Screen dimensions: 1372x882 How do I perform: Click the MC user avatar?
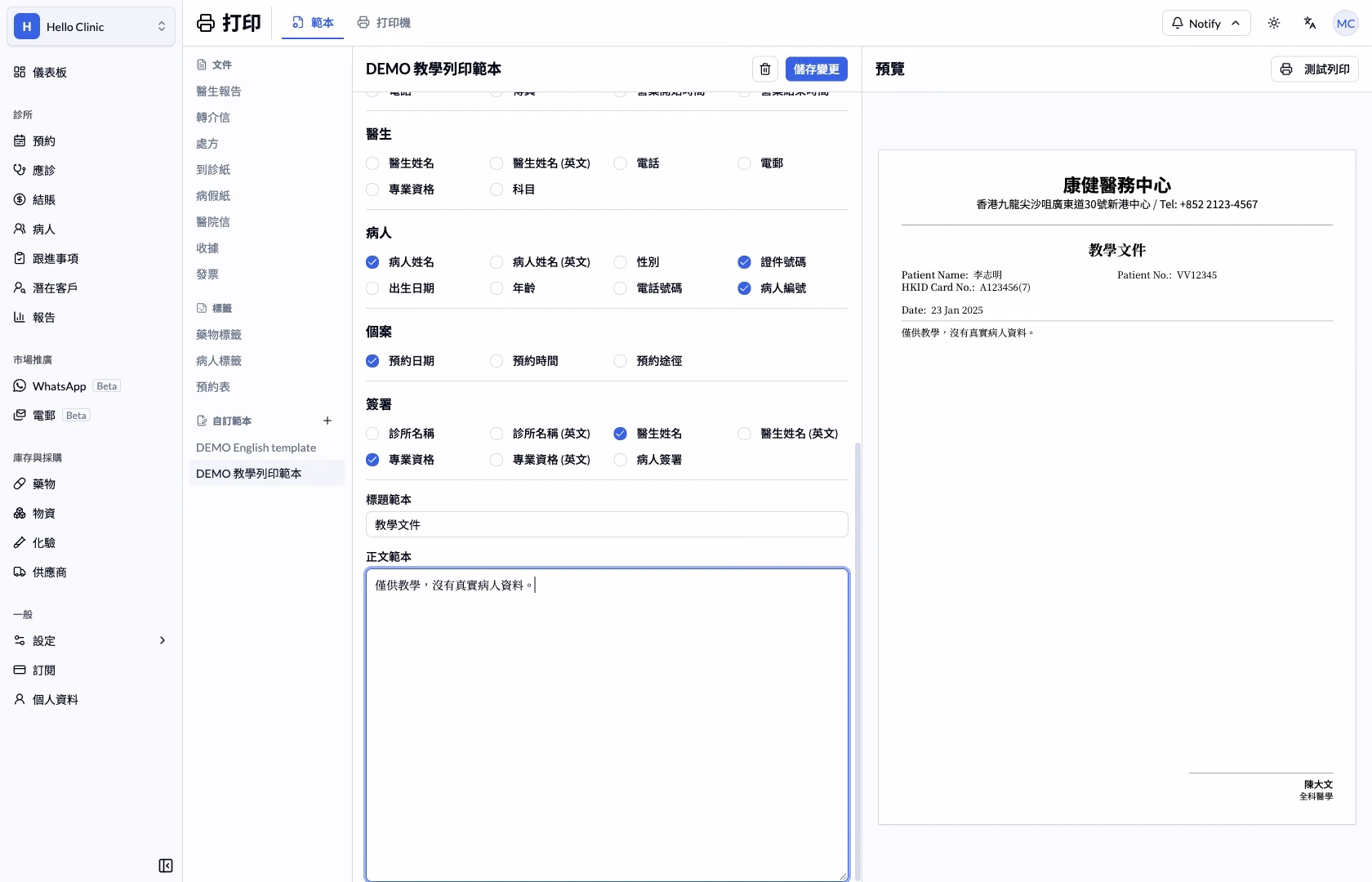tap(1346, 23)
